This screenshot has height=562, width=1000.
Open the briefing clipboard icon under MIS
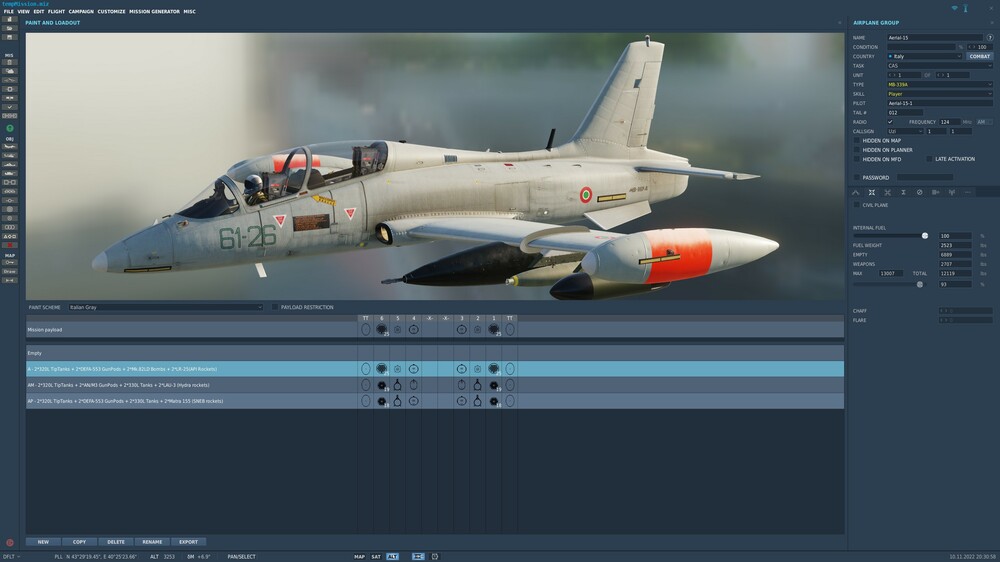pyautogui.click(x=10, y=63)
